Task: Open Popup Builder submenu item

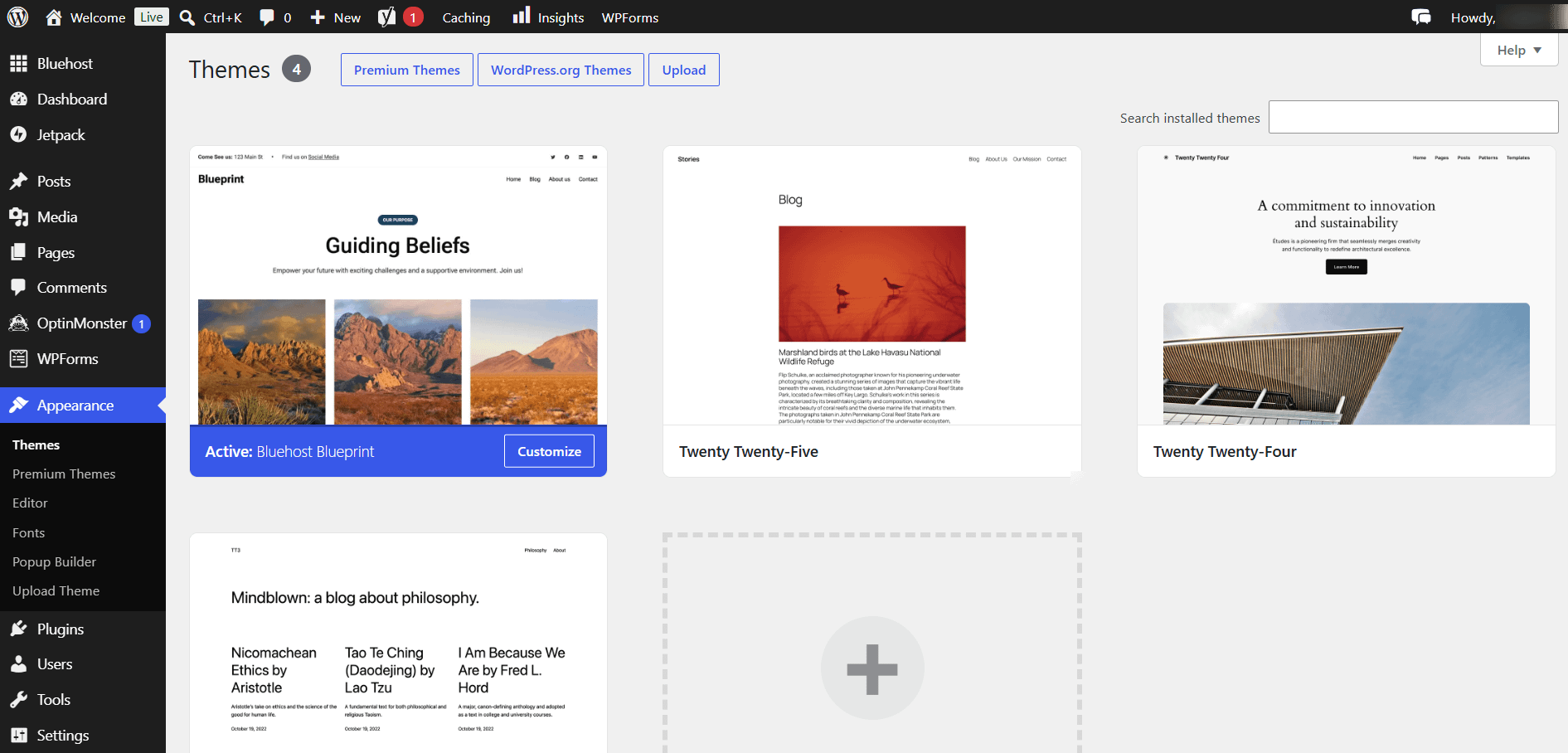Action: coord(54,561)
